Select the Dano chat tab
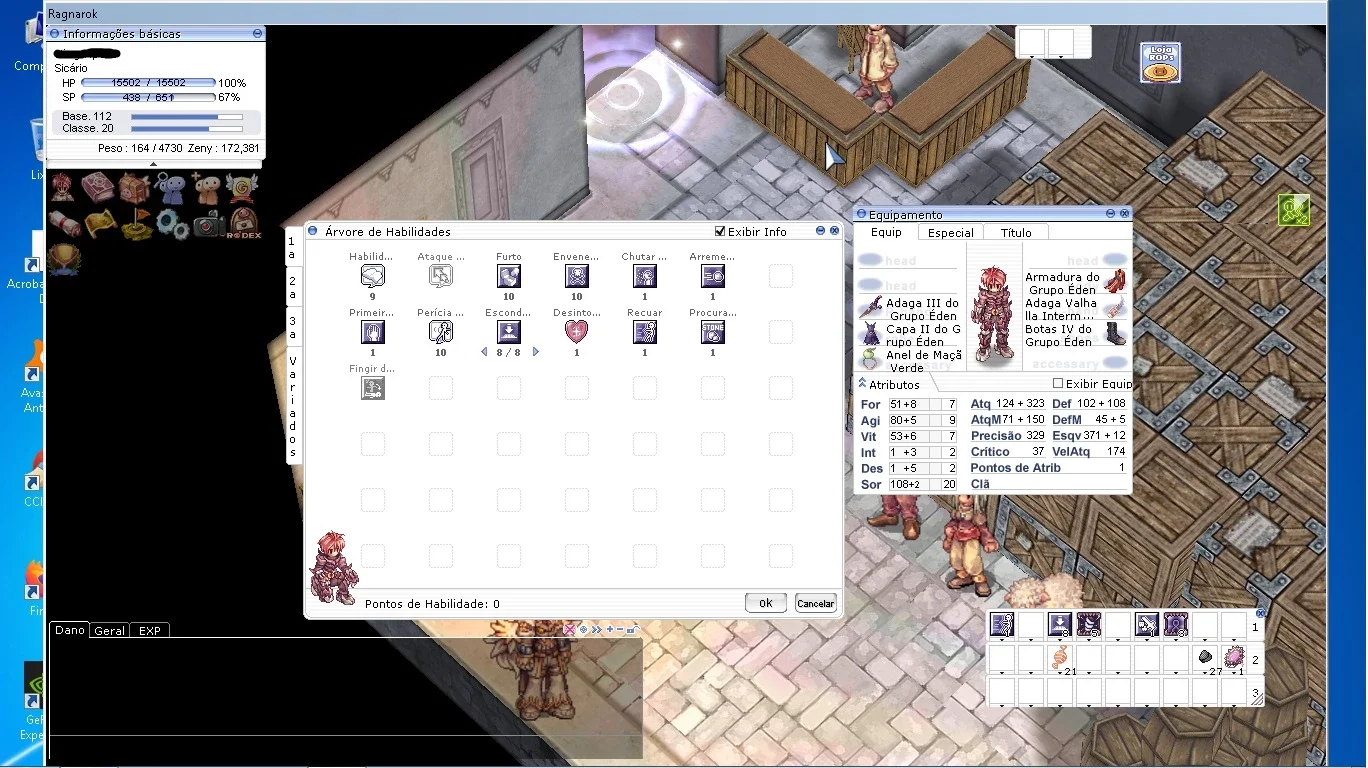The image size is (1368, 768). [69, 630]
